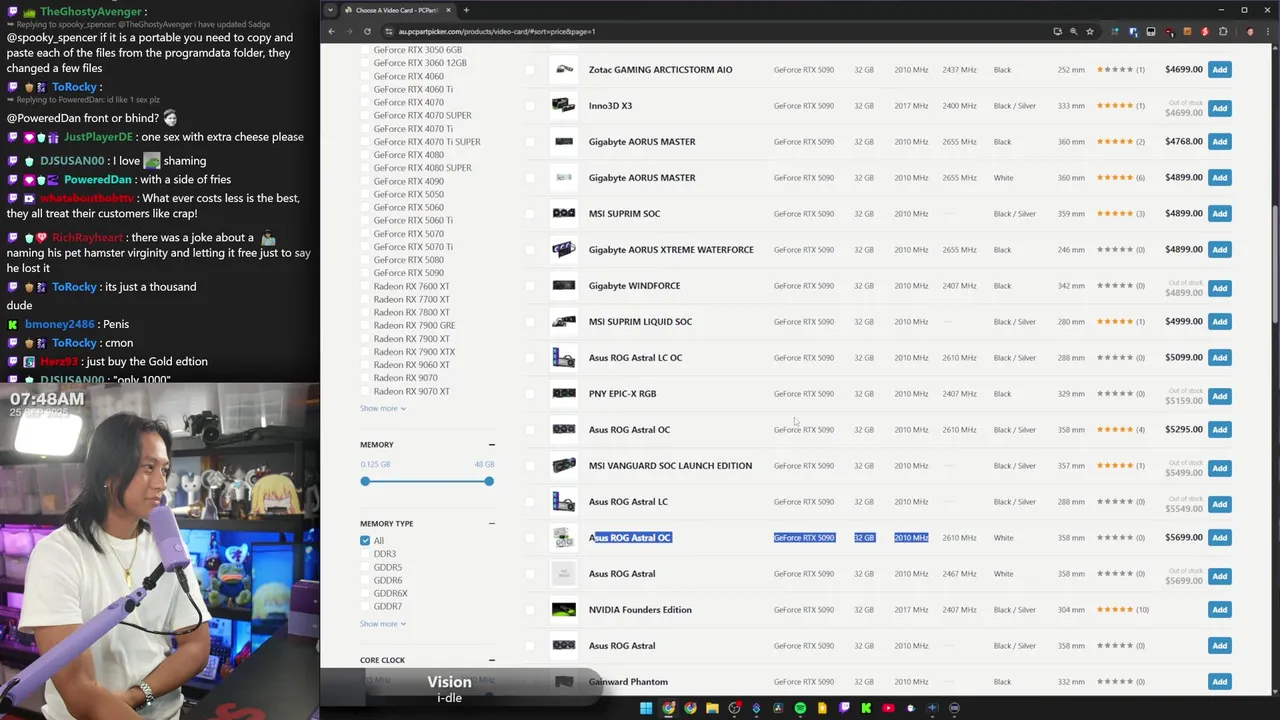Screen dimensions: 1280x720
Task: Expand Show more under chipset list
Action: point(383,408)
